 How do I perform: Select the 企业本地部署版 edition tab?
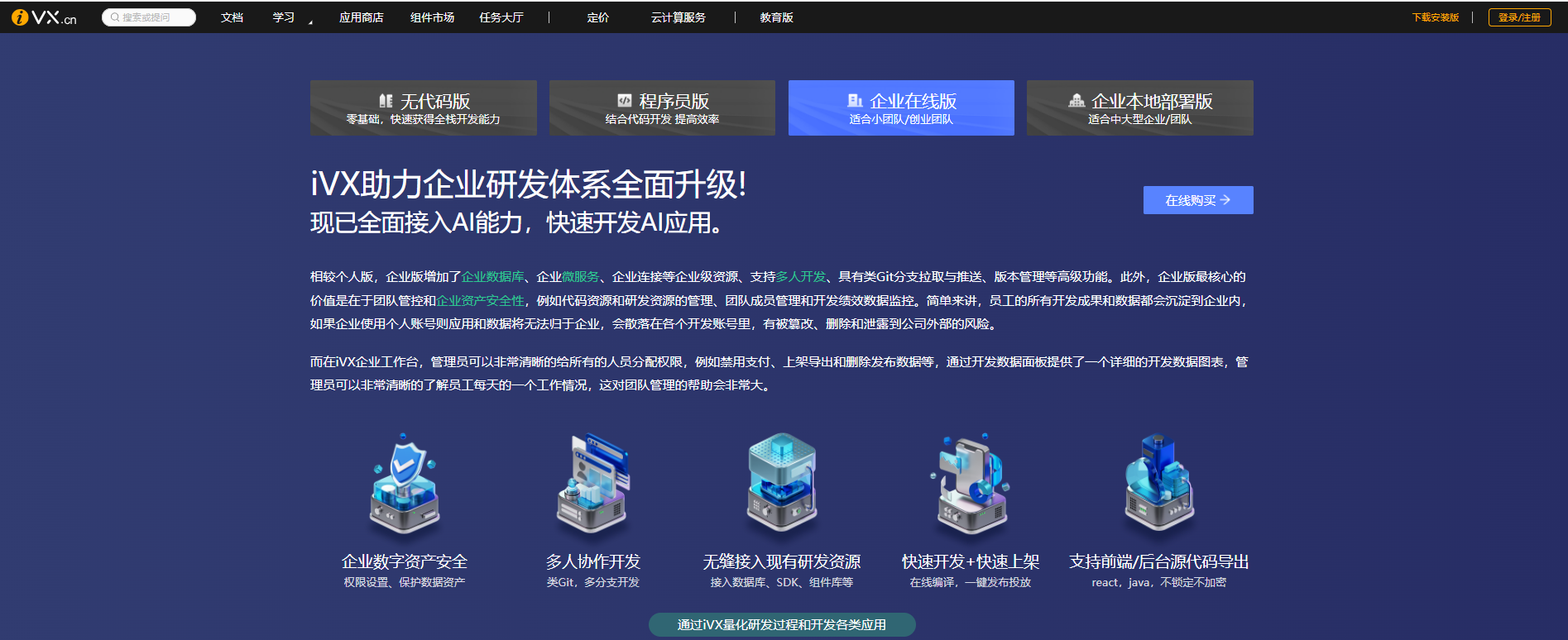1140,107
